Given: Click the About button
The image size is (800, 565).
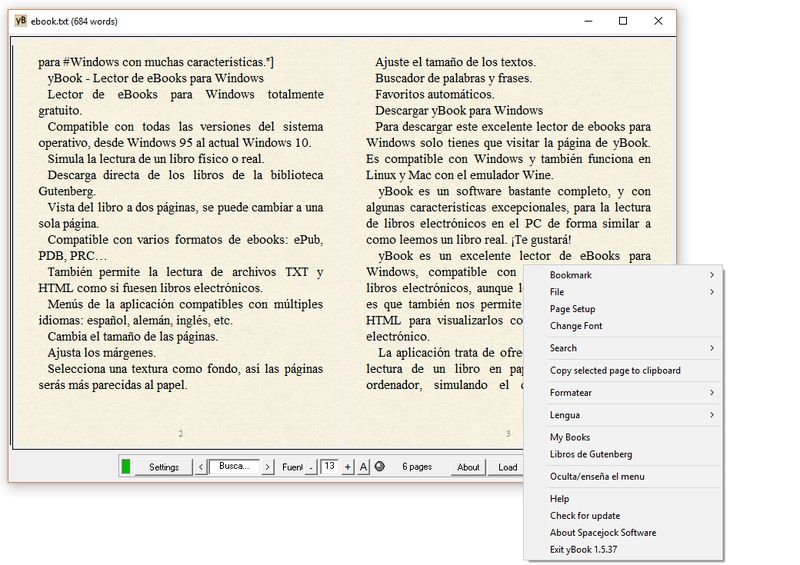Looking at the screenshot, I should (468, 467).
